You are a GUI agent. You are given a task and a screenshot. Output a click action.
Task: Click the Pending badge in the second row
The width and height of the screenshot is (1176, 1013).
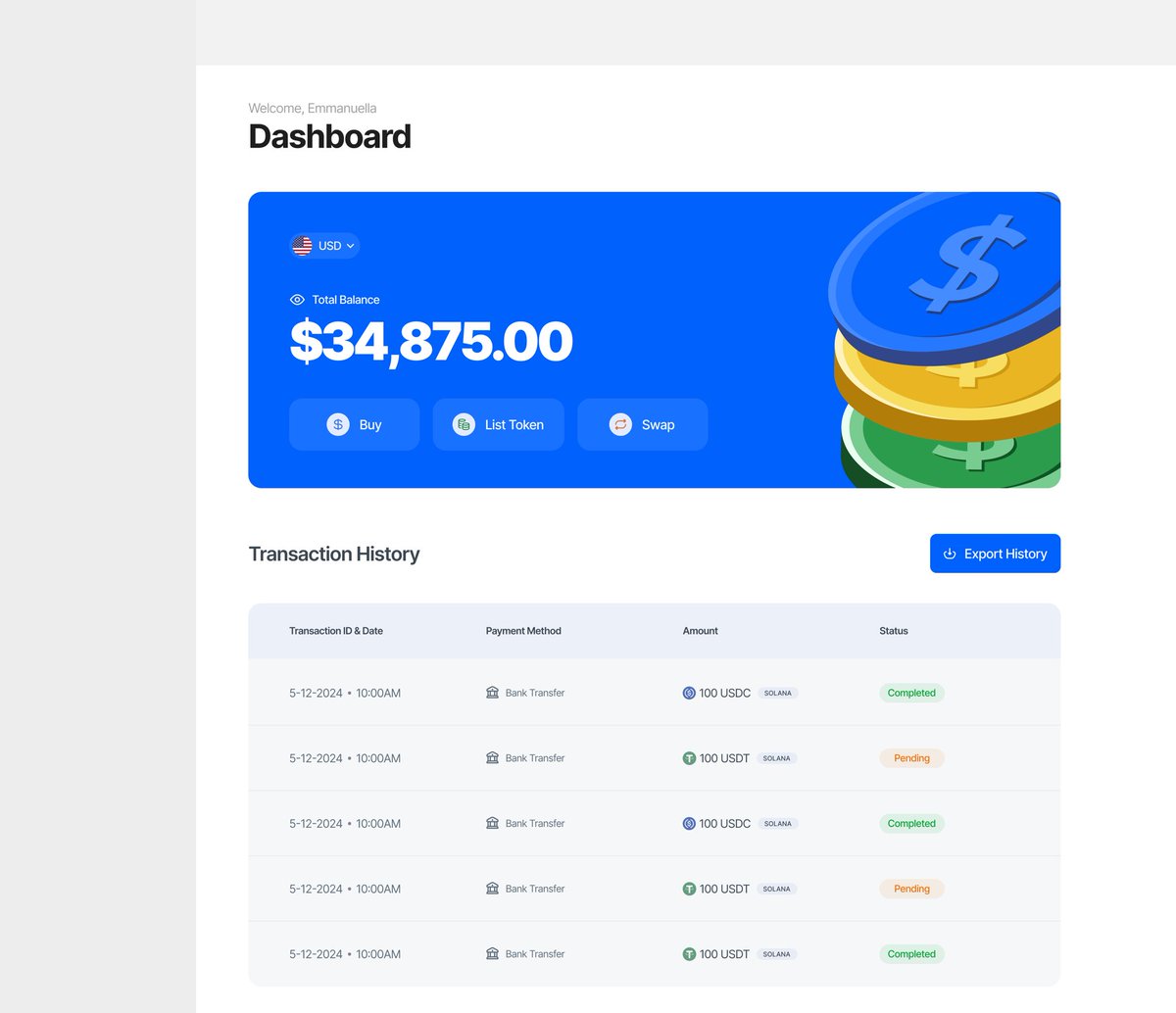911,758
